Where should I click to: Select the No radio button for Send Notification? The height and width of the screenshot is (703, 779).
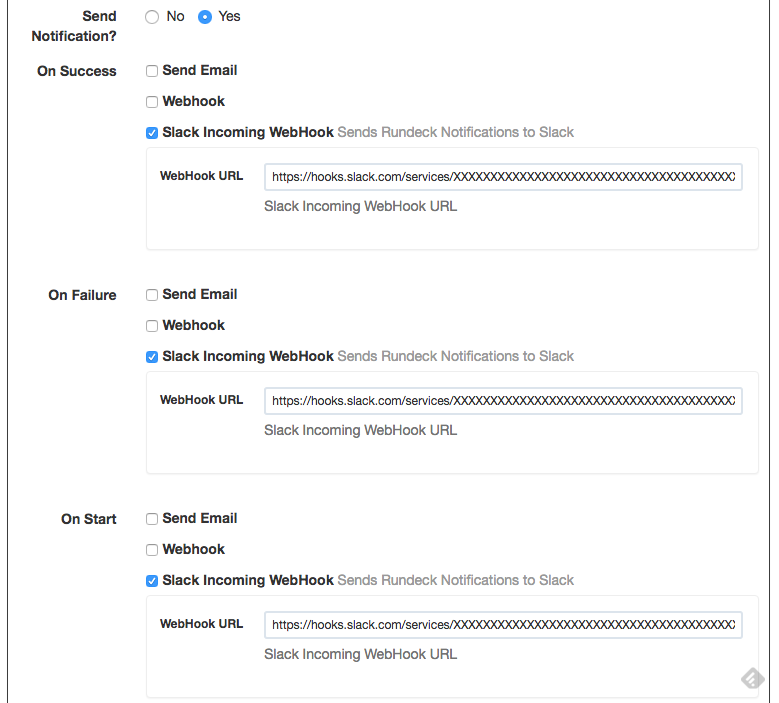152,17
